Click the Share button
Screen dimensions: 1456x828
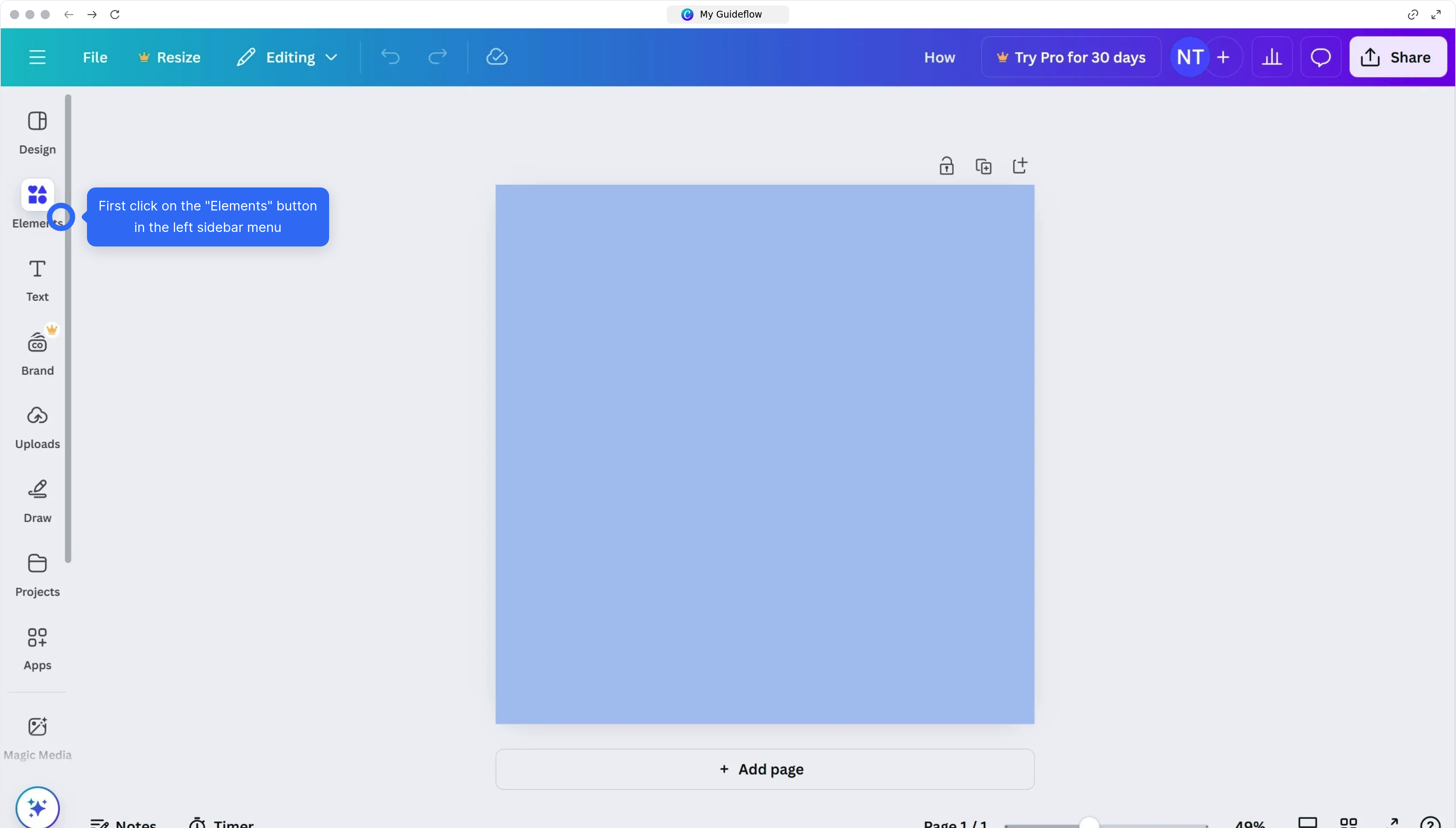(1398, 57)
